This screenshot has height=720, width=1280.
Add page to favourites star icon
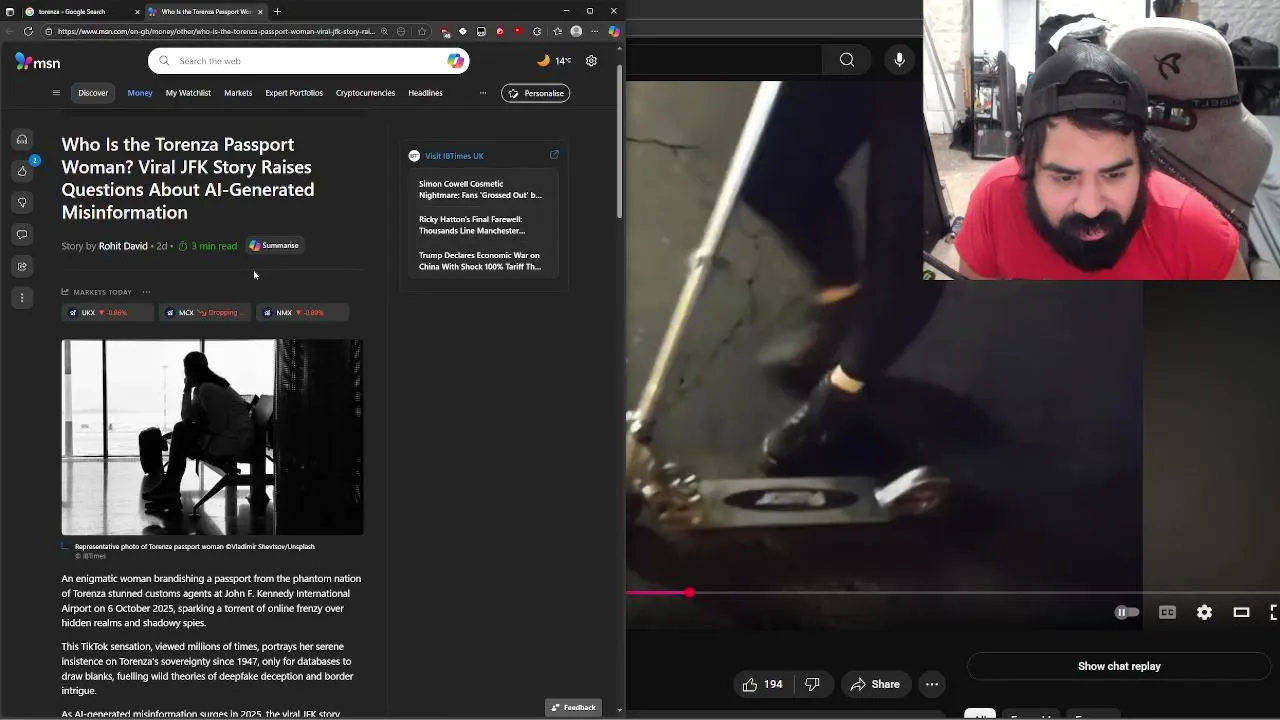point(421,31)
